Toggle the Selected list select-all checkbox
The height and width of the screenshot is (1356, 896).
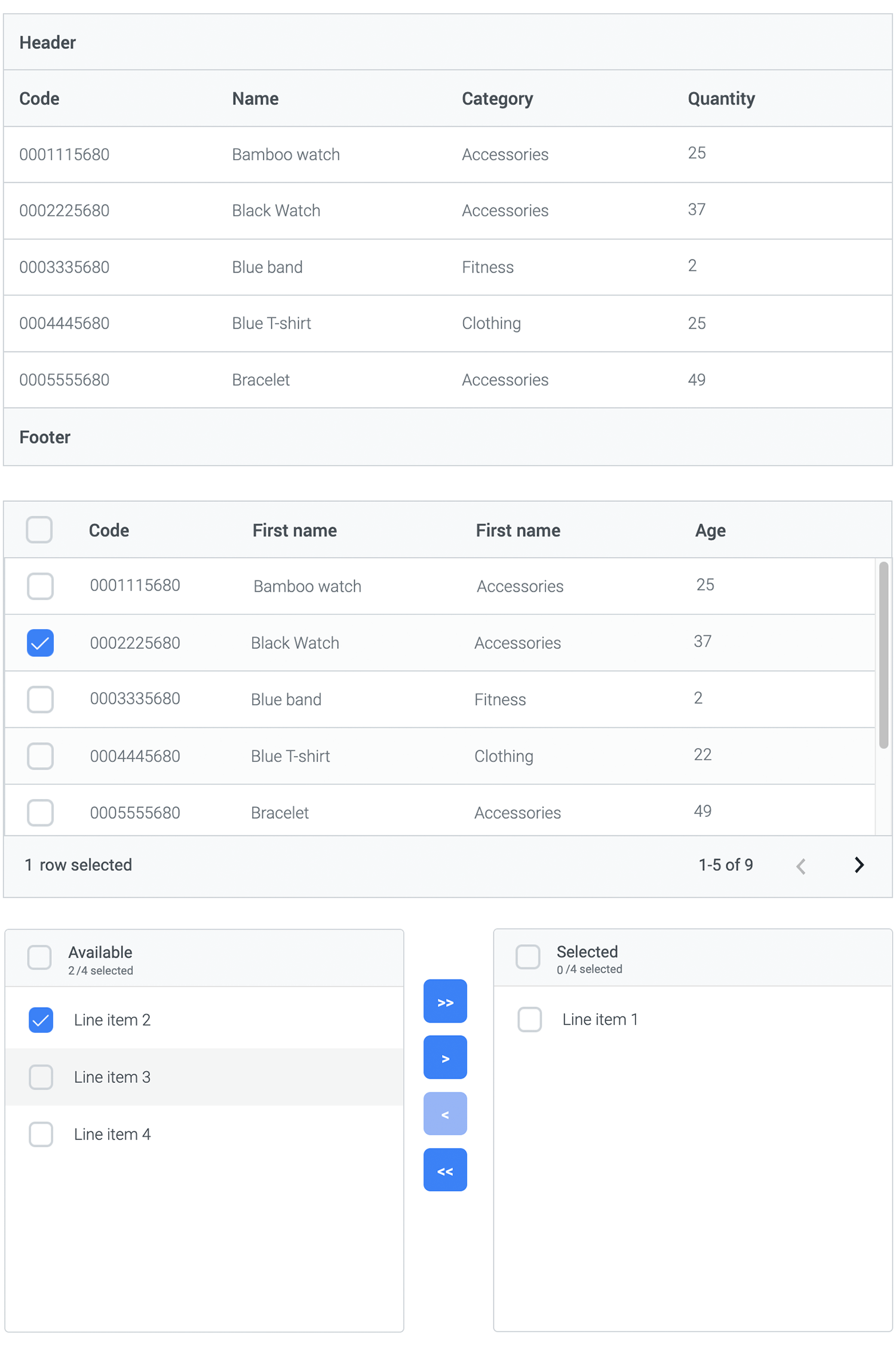pyautogui.click(x=528, y=957)
